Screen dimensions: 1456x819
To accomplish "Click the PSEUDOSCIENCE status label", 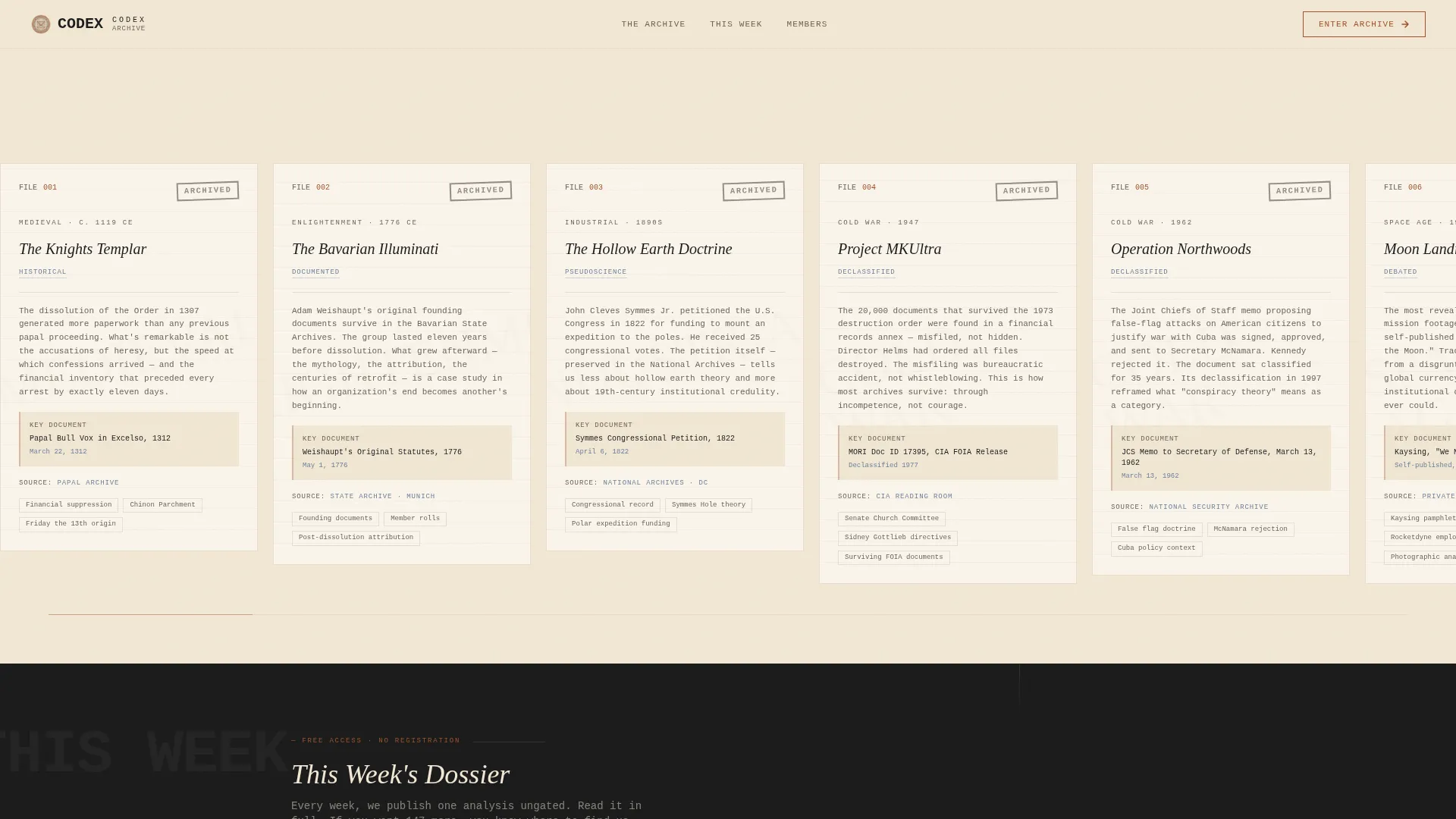I will [595, 271].
